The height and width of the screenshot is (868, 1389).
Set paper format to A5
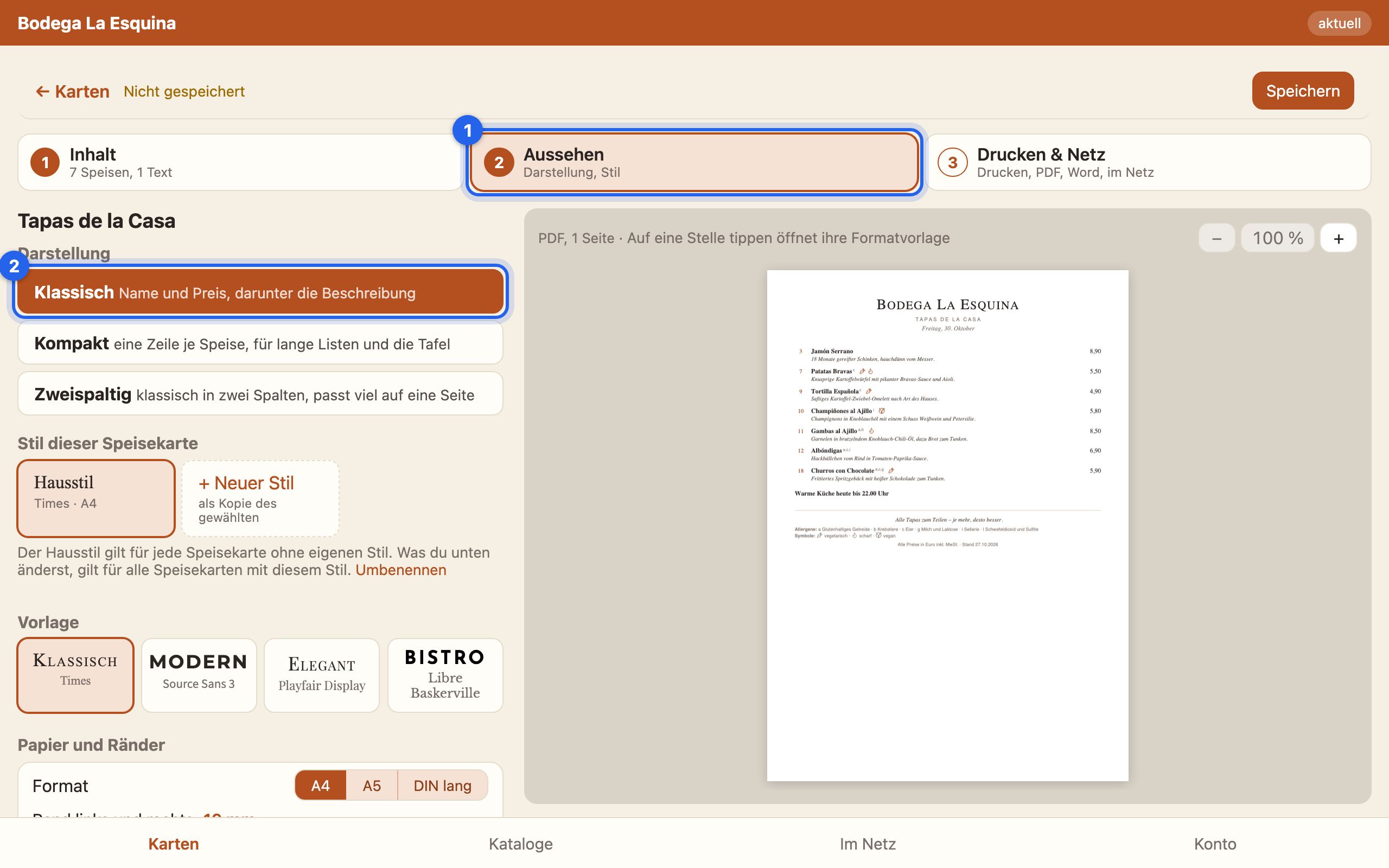click(x=371, y=786)
